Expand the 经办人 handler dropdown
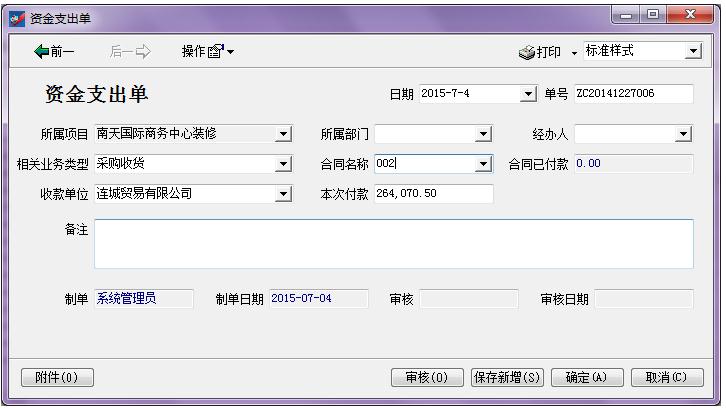This screenshot has height=408, width=726. point(684,134)
